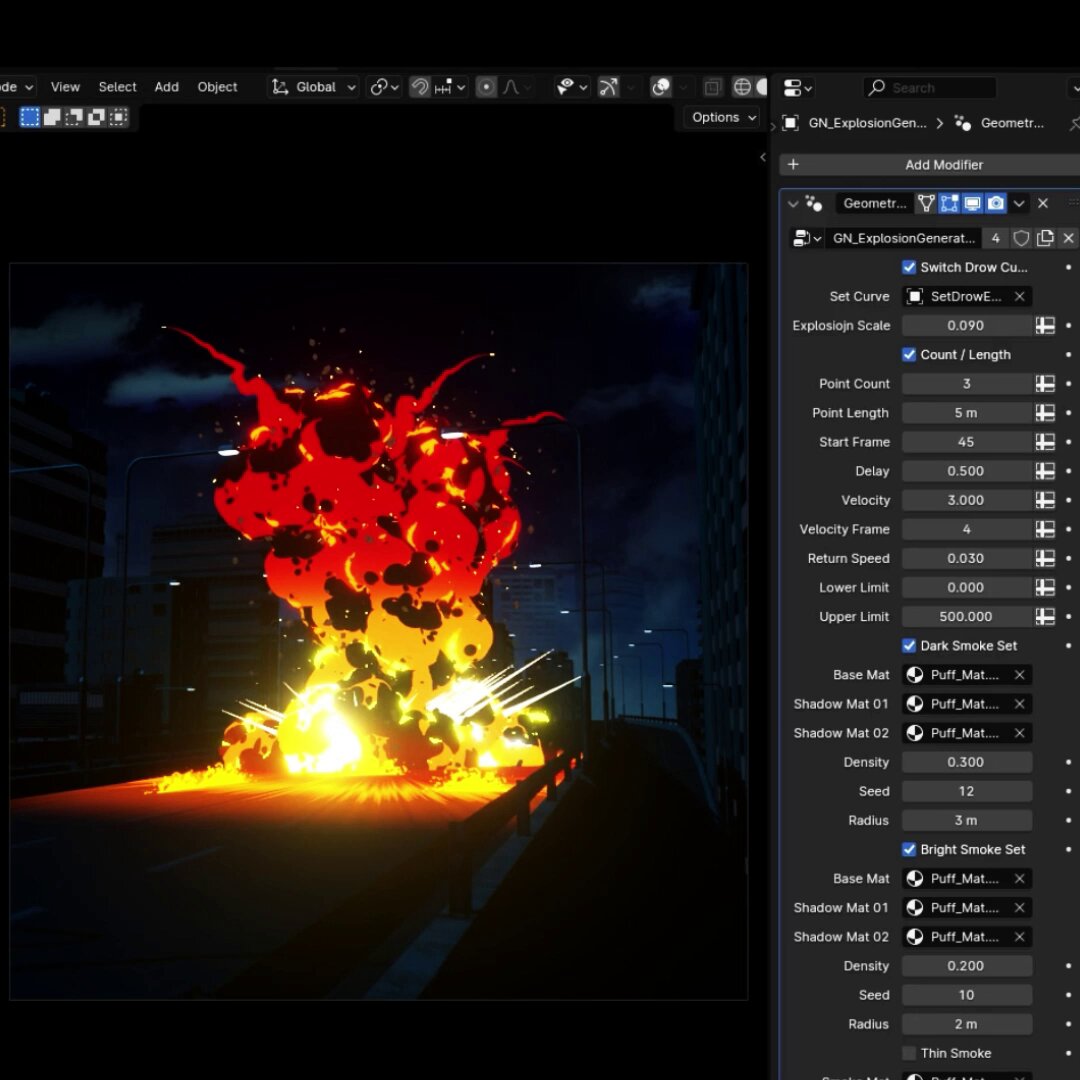This screenshot has width=1080, height=1080.
Task: Toggle modifier Edit Mode display icon
Action: point(949,203)
